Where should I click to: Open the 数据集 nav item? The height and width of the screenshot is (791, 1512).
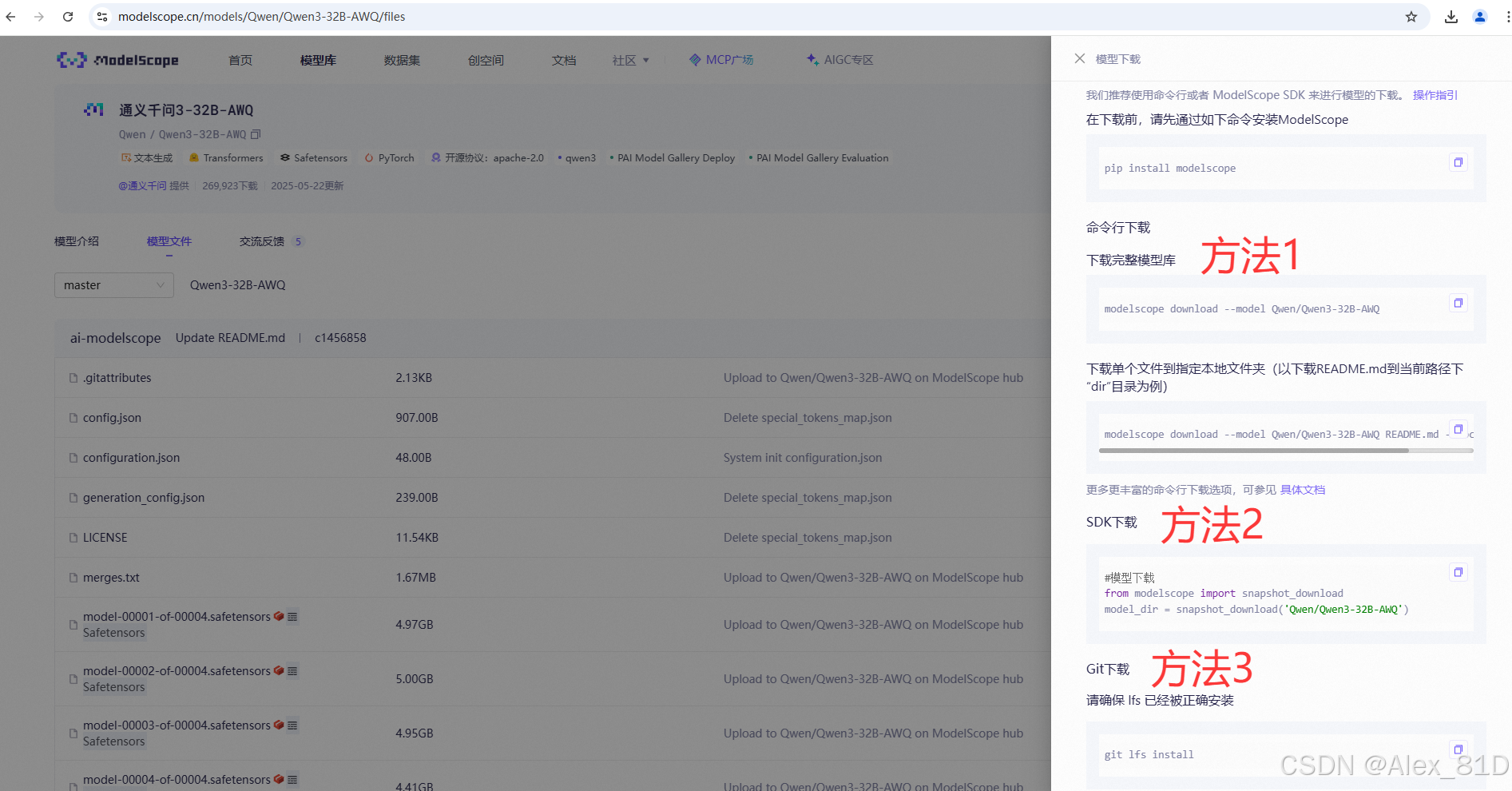click(x=402, y=60)
